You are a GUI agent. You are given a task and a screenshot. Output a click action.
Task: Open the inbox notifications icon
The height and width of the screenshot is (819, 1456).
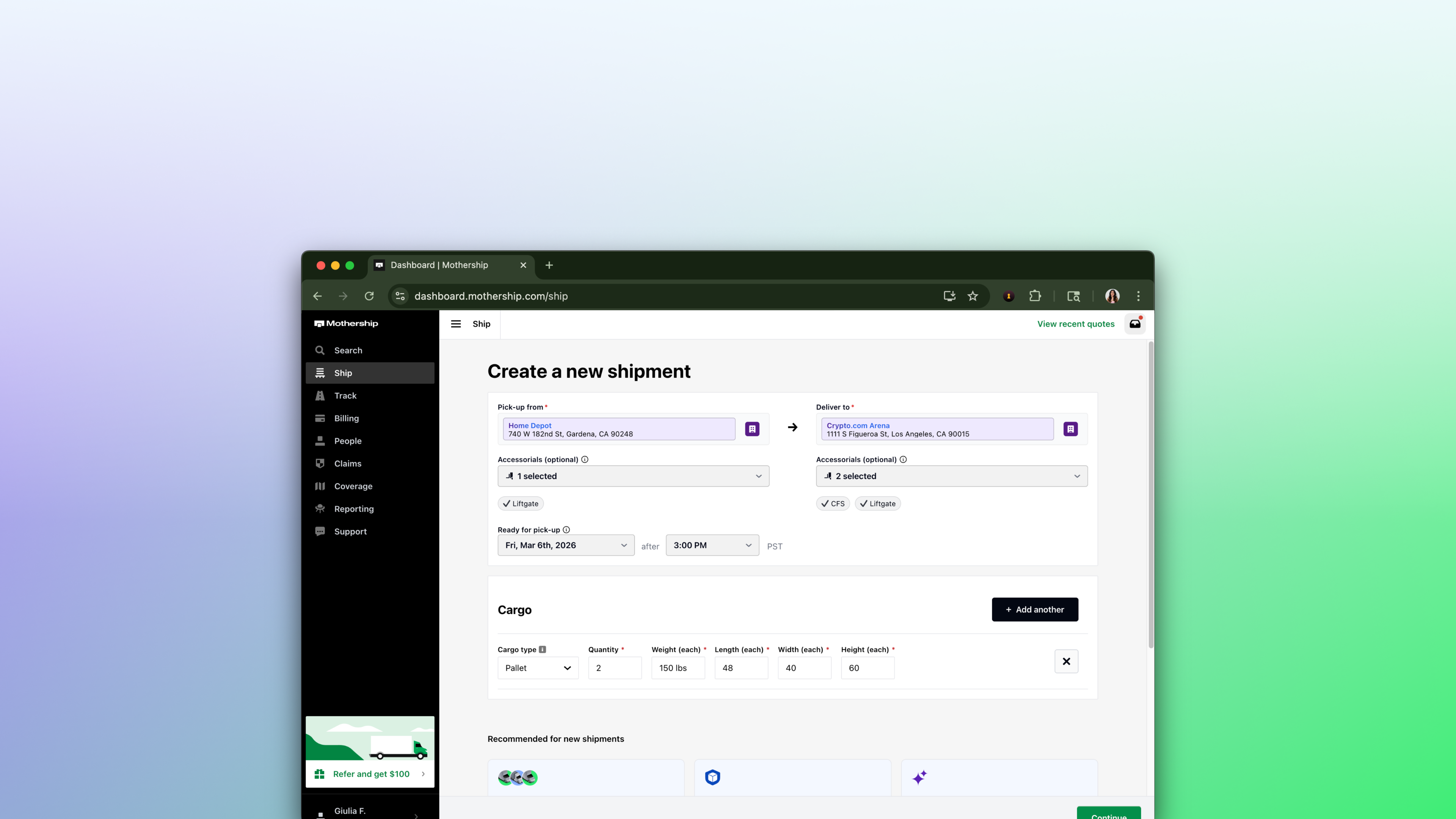point(1134,324)
